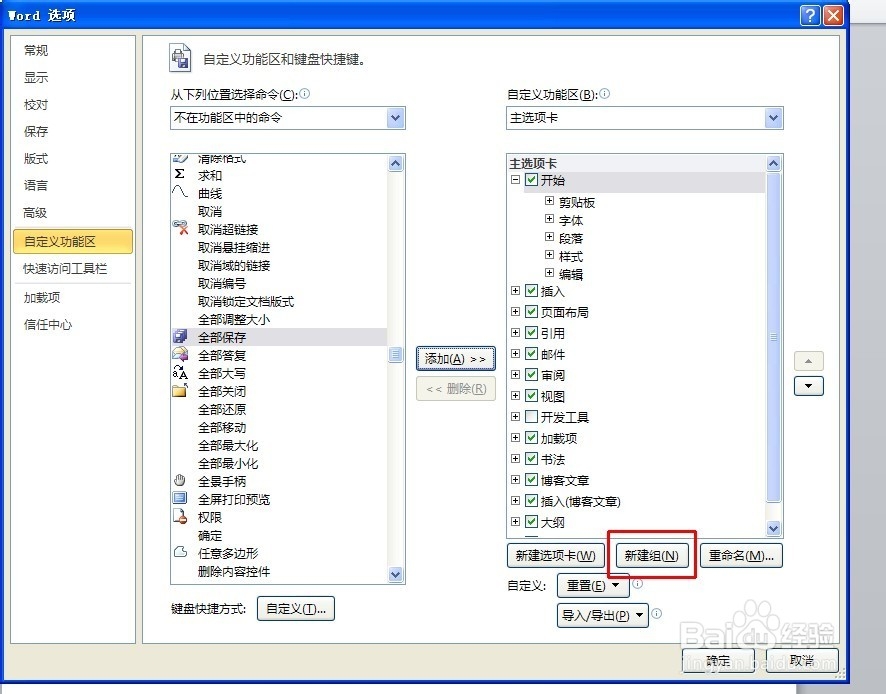Click the Close All (全部关闭) folder icon
This screenshot has height=694, width=886.
tap(180, 390)
